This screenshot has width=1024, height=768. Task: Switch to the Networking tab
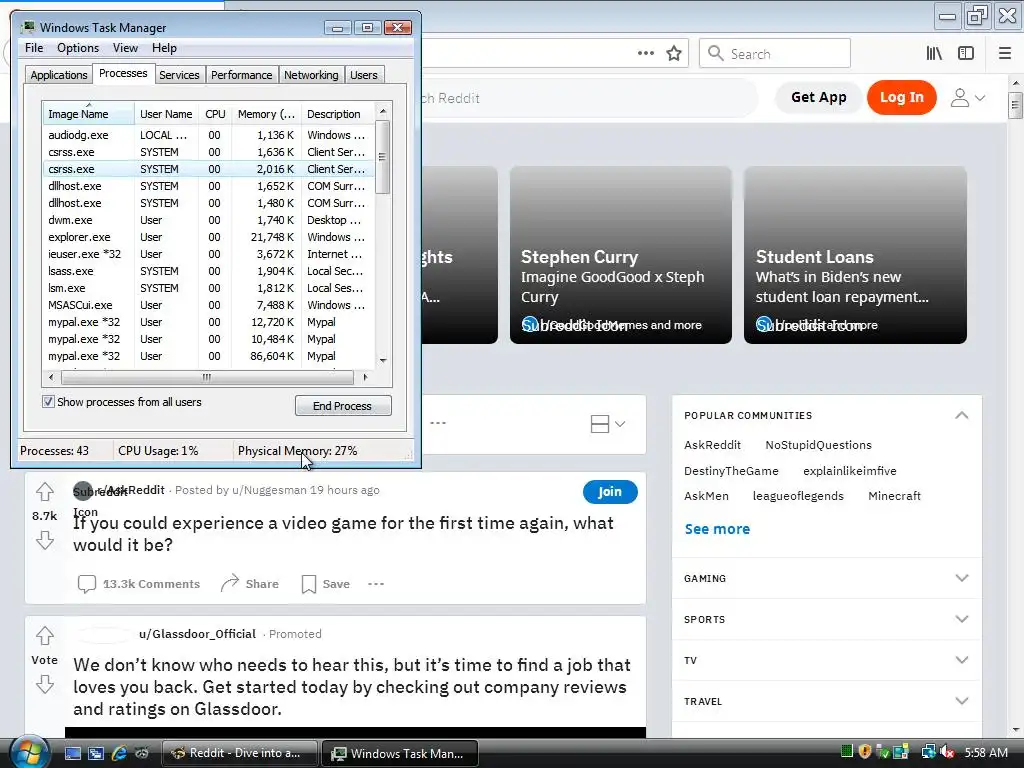click(x=311, y=75)
